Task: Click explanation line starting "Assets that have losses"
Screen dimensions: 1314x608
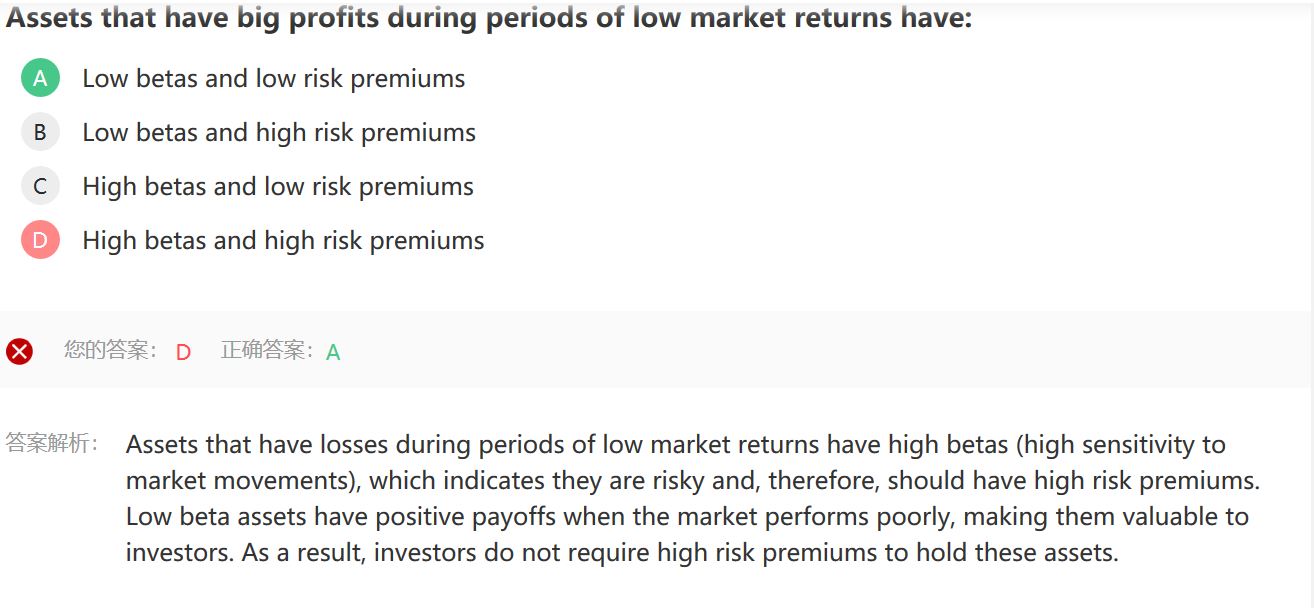Action: [x=676, y=444]
